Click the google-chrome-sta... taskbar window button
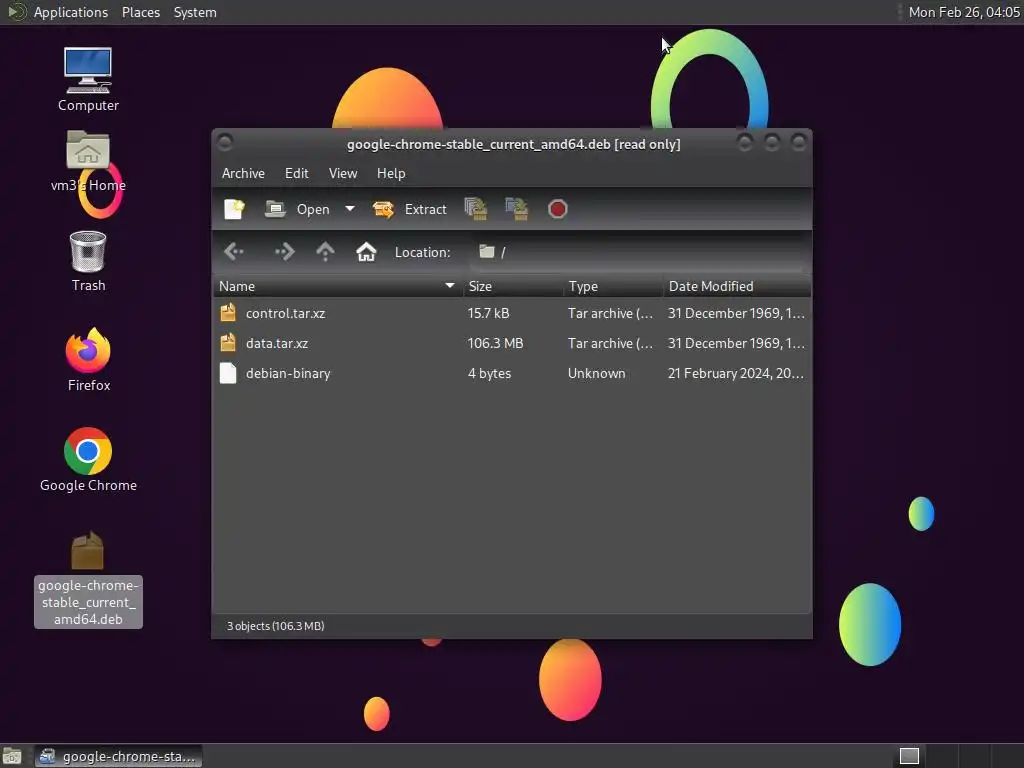 [x=118, y=756]
